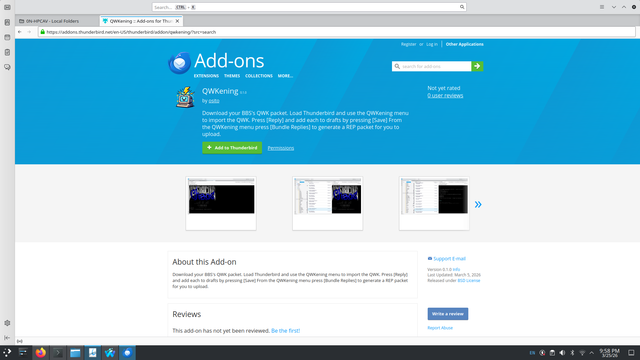Go forward with the forward arrow
This screenshot has width=640, height=360.
coord(29,32)
